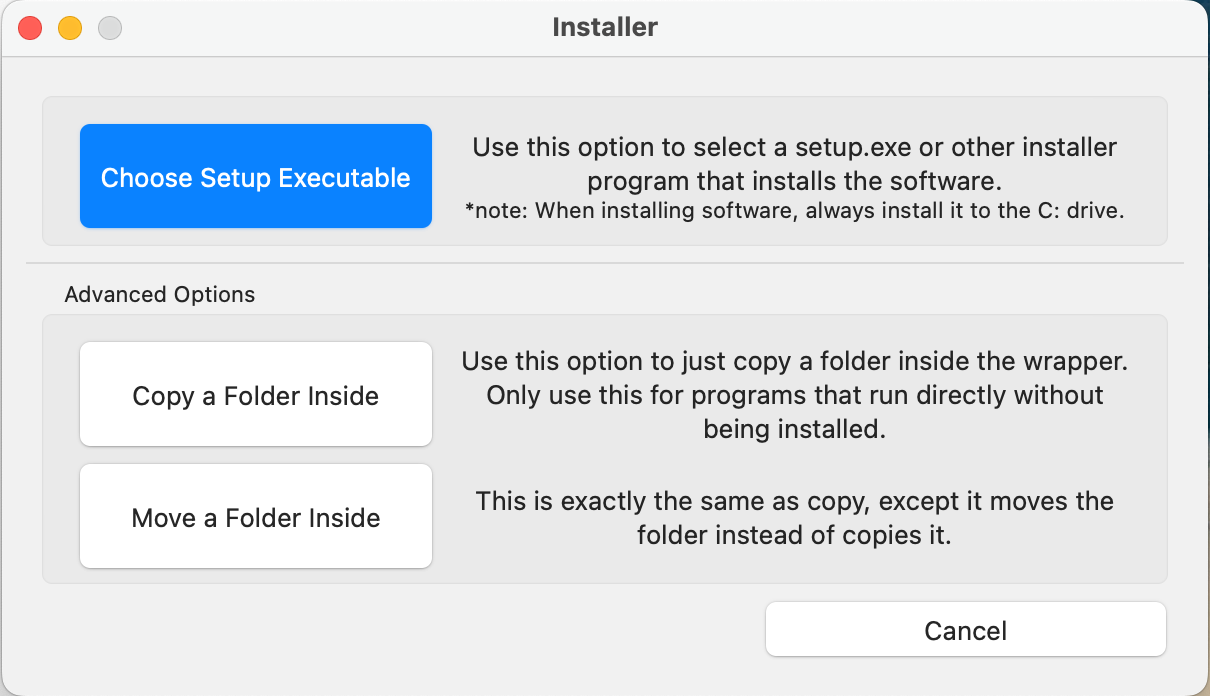The image size is (1210, 696).
Task: Click the phrase "being installed." in the description
Action: coord(794,430)
